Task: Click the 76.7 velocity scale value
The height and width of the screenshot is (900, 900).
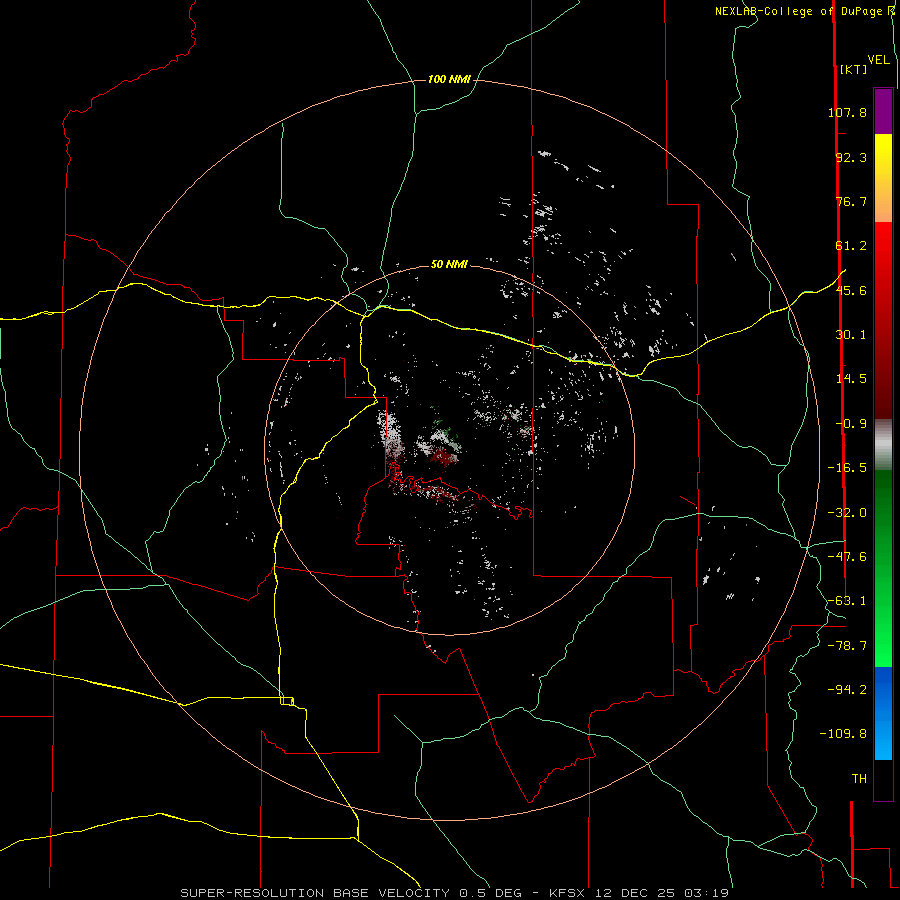Action: (x=851, y=201)
